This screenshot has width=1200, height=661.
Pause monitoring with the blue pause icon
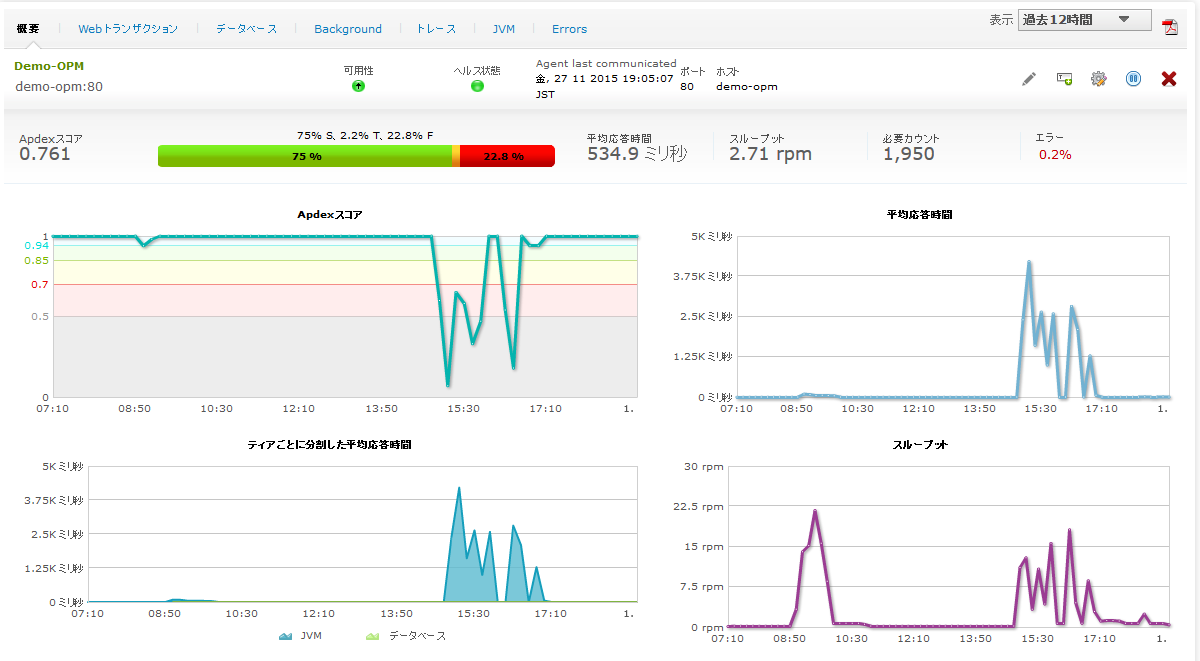coord(1133,79)
